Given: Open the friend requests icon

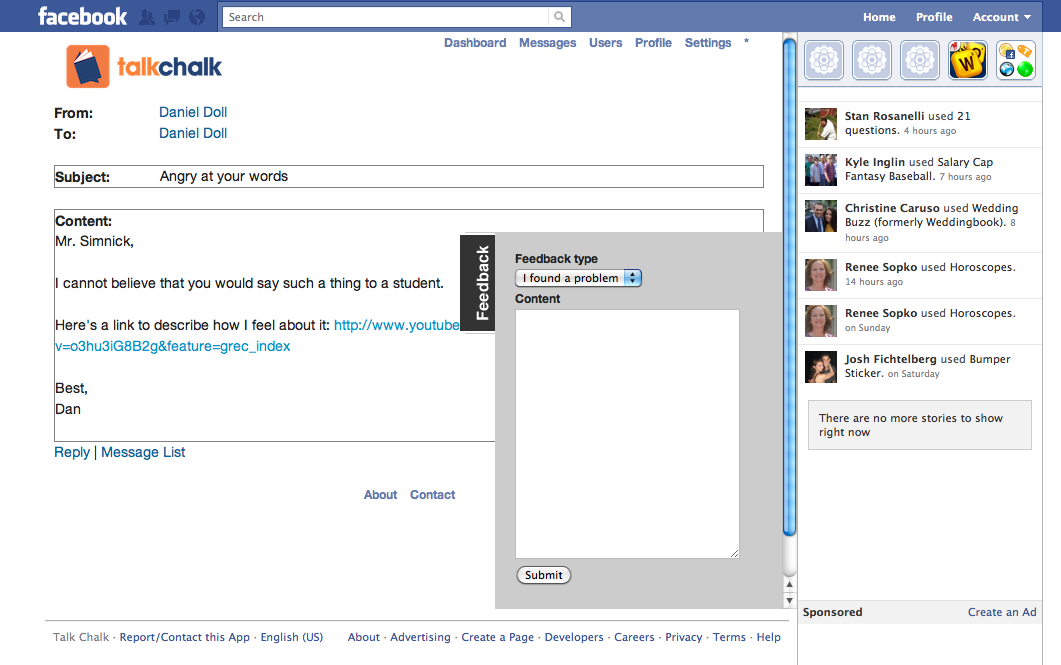Looking at the screenshot, I should pos(147,17).
